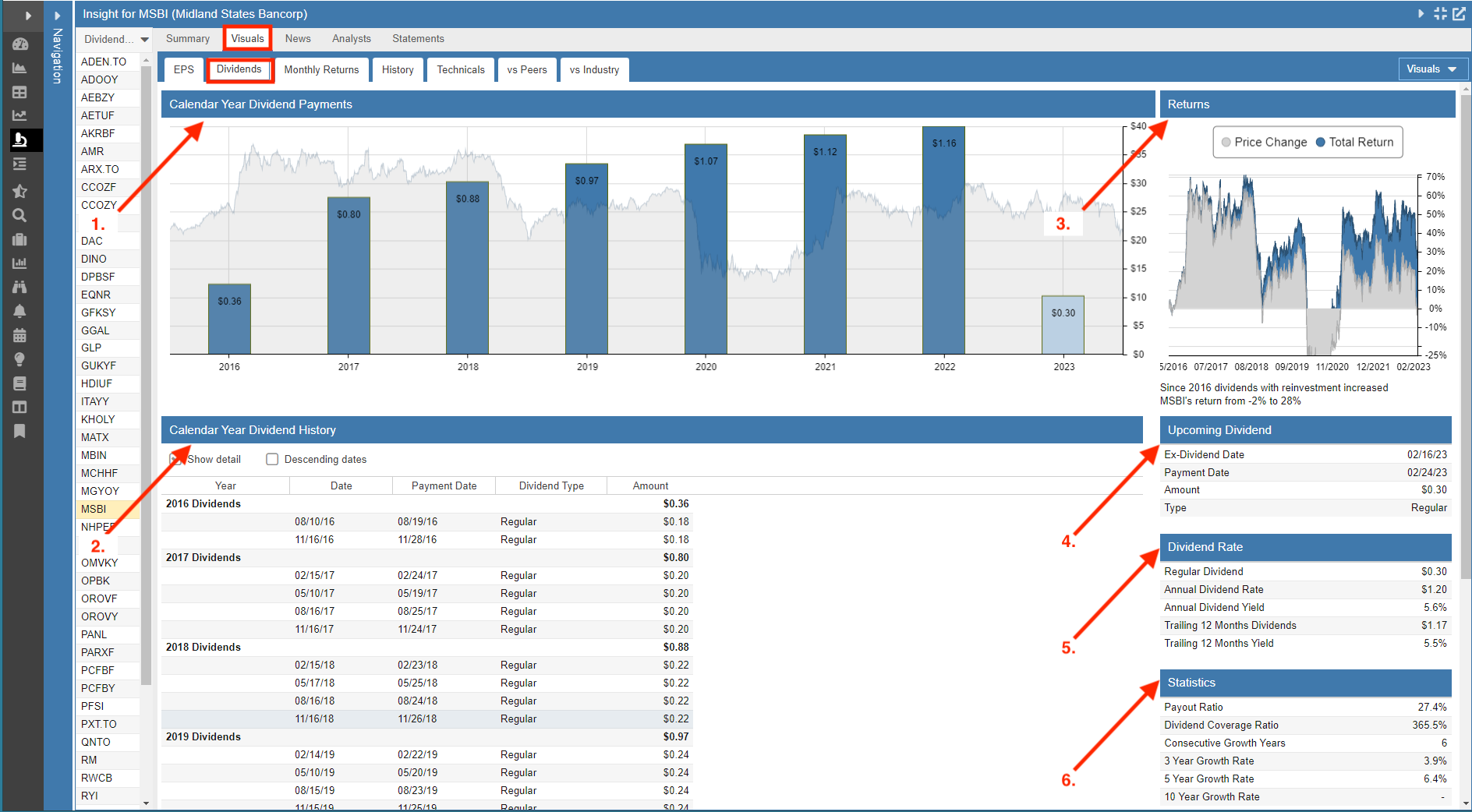Click the 2022 dividend bar labeled $1.16
The image size is (1472, 812).
point(944,240)
